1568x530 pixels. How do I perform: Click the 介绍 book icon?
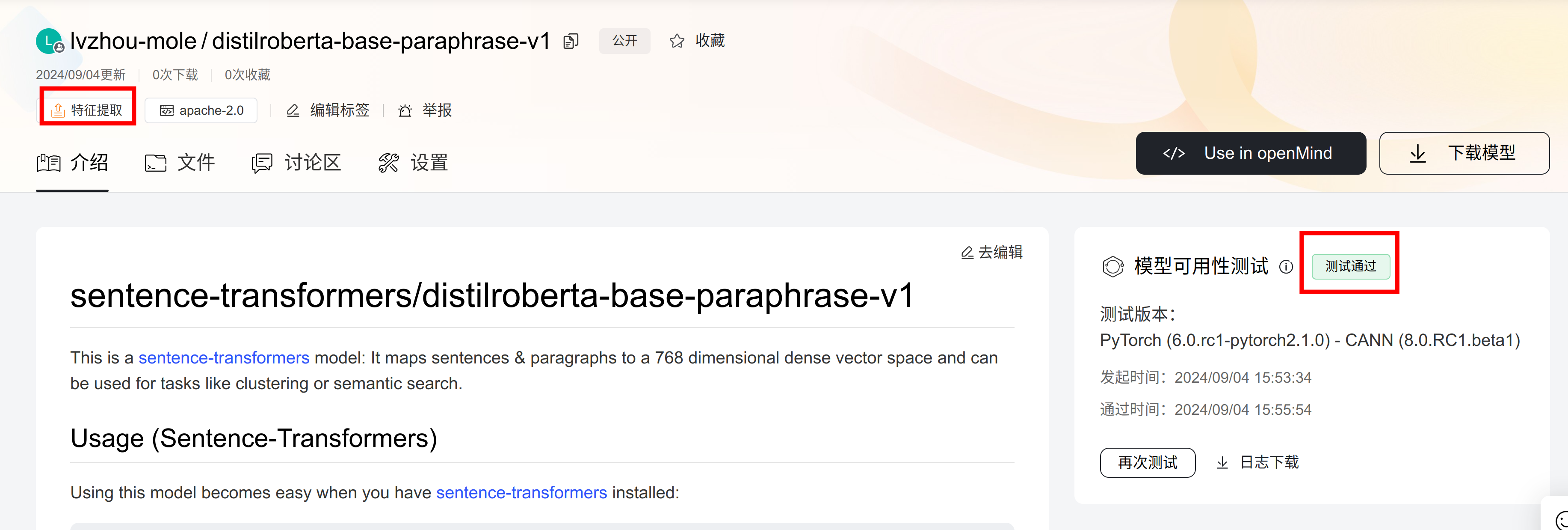click(49, 163)
